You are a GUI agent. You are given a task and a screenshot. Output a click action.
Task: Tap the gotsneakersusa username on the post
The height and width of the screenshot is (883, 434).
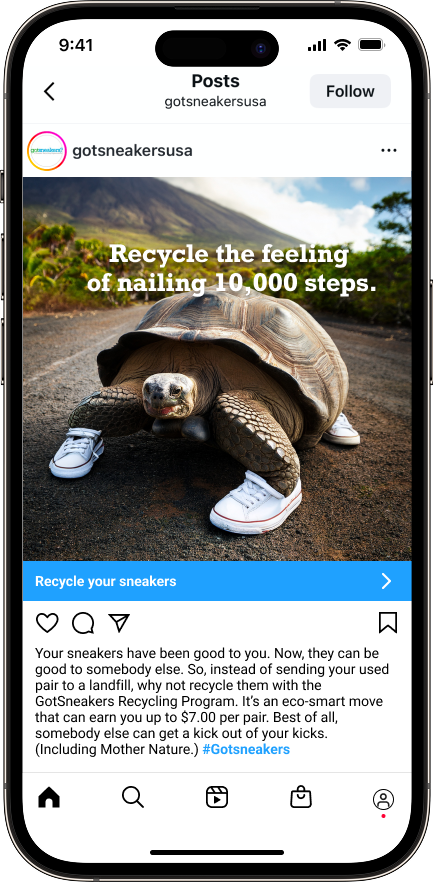point(132,151)
